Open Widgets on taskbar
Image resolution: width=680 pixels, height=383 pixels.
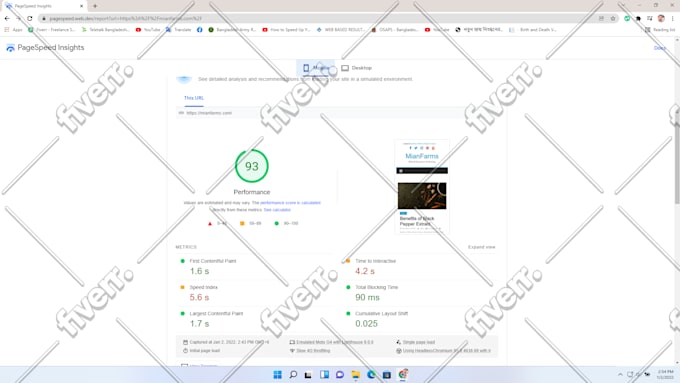324,374
